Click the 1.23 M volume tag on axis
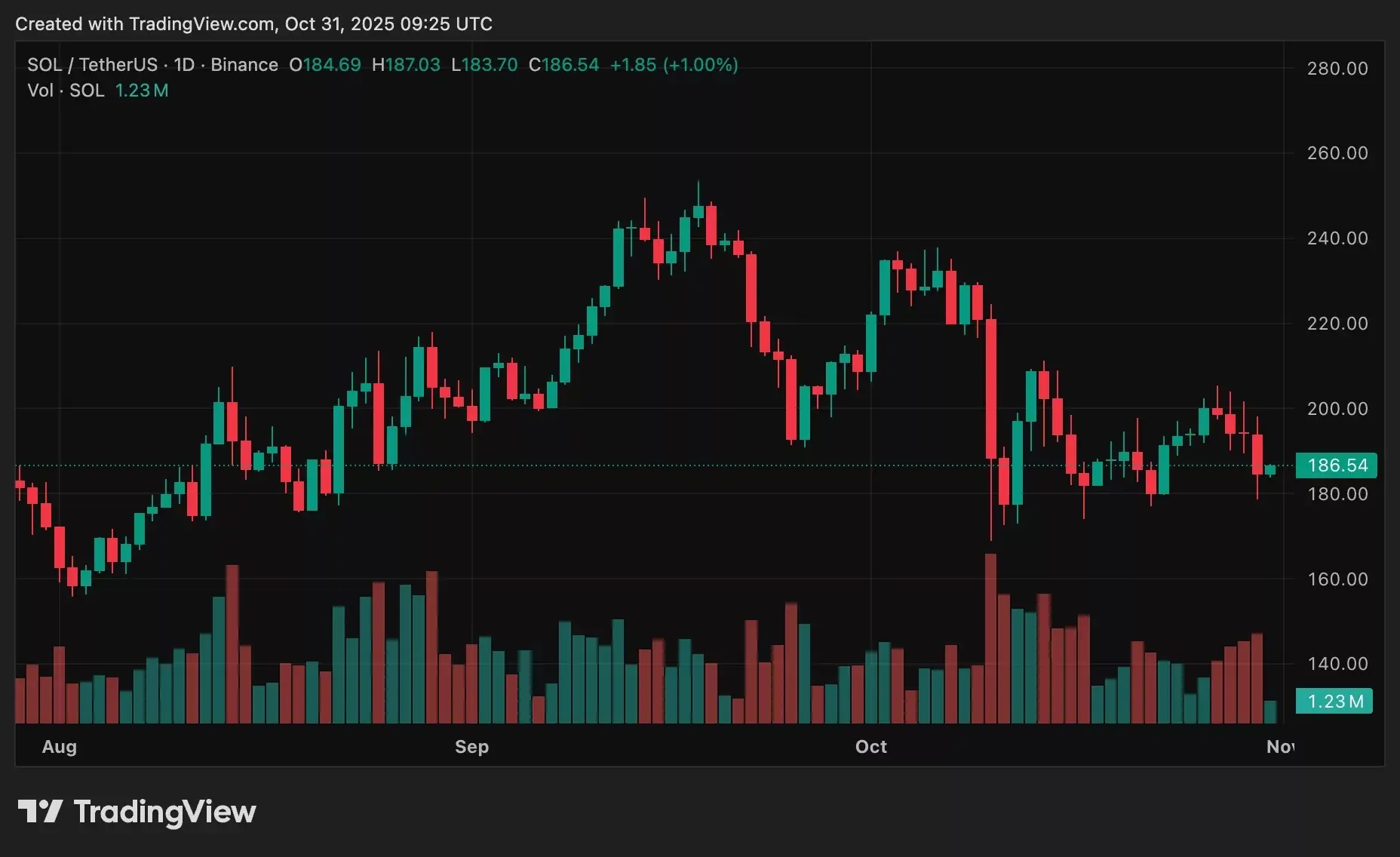 click(1334, 702)
